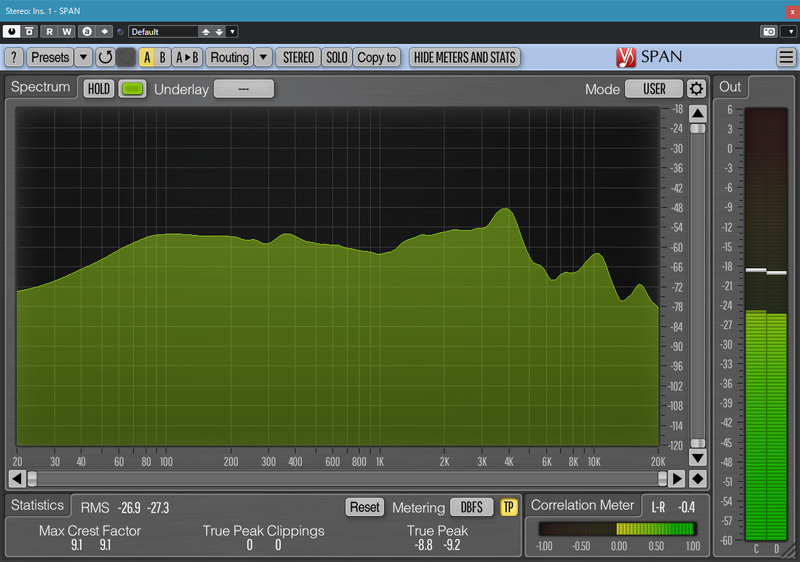Expand the host functions menu arrow at top right
Image resolution: width=800 pixels, height=562 pixels.
tap(790, 32)
